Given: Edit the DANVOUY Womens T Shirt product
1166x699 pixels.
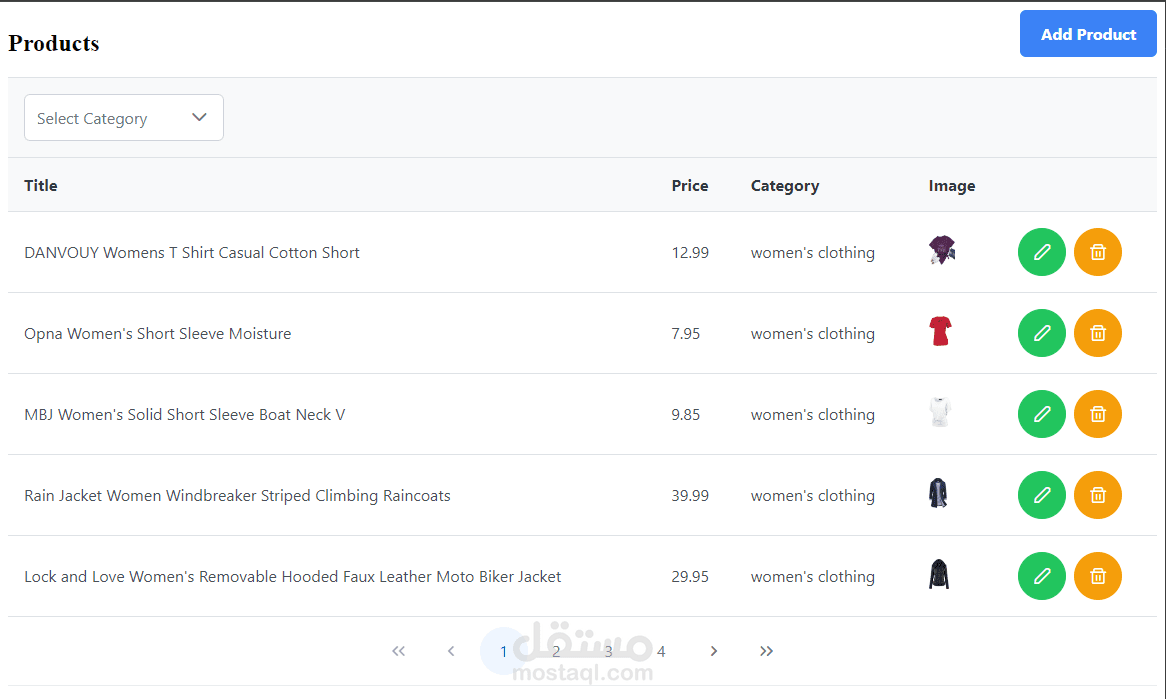Looking at the screenshot, I should click(1041, 252).
